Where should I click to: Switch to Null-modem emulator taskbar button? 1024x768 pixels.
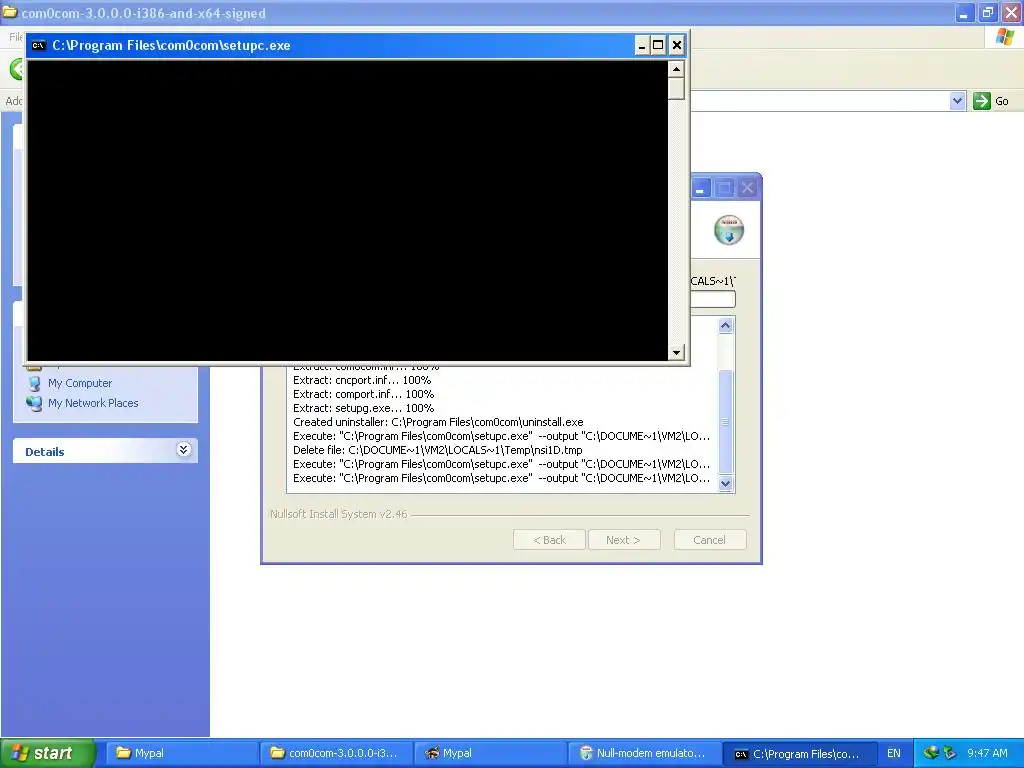[x=645, y=753]
